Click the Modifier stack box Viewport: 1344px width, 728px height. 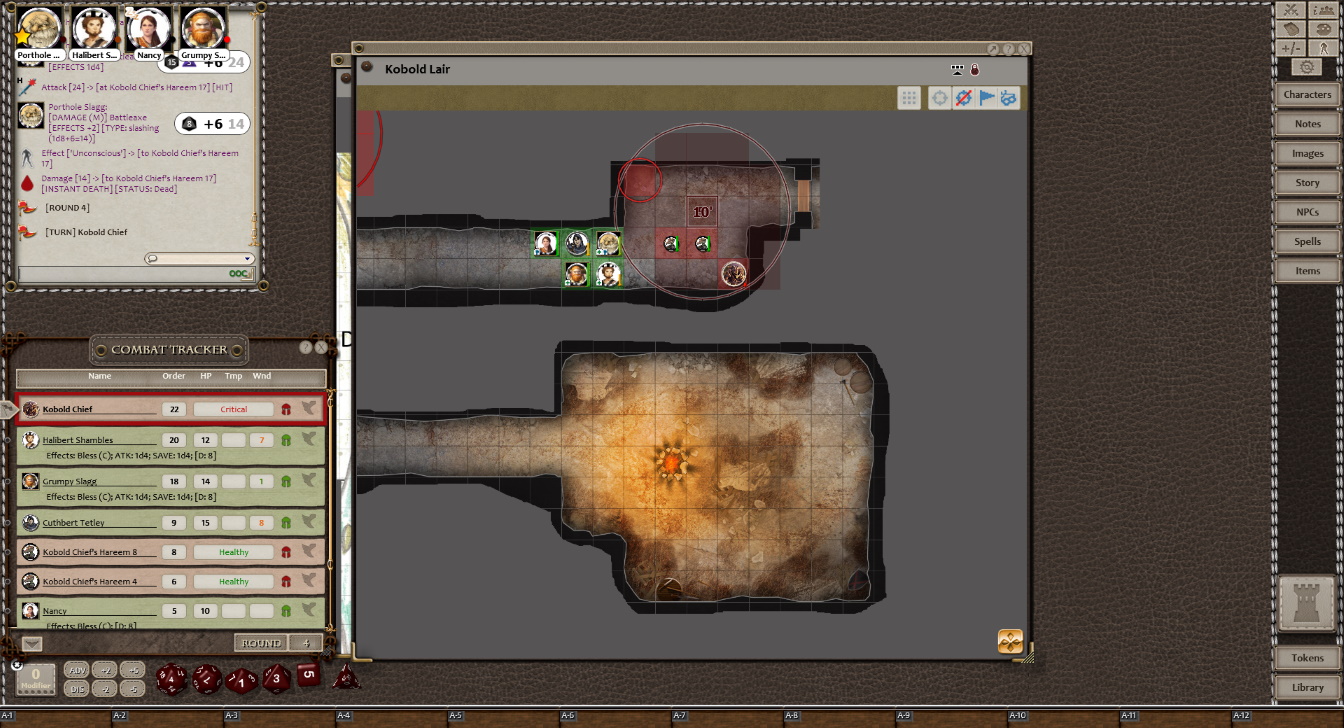tap(36, 679)
